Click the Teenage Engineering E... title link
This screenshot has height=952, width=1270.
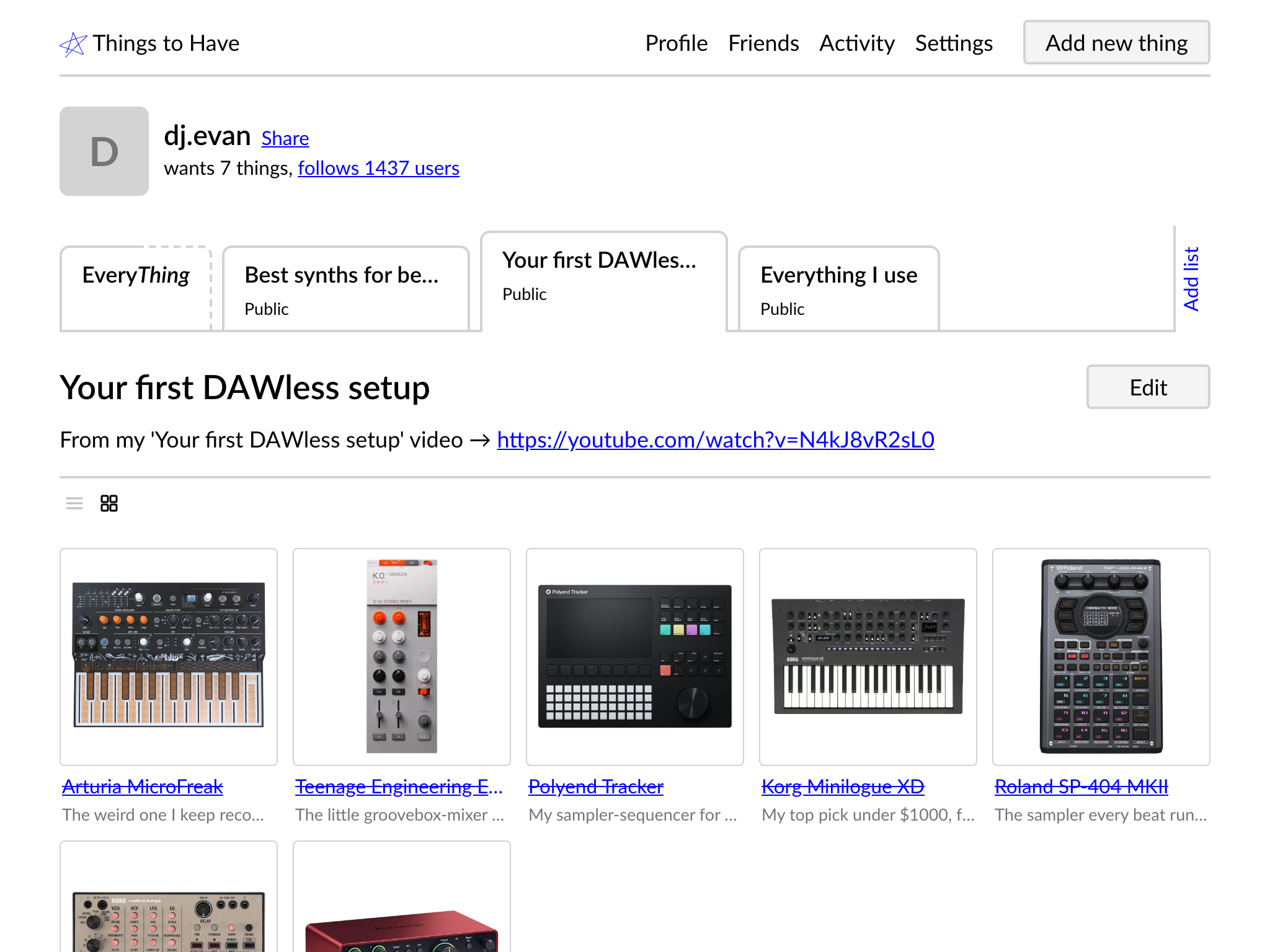399,787
